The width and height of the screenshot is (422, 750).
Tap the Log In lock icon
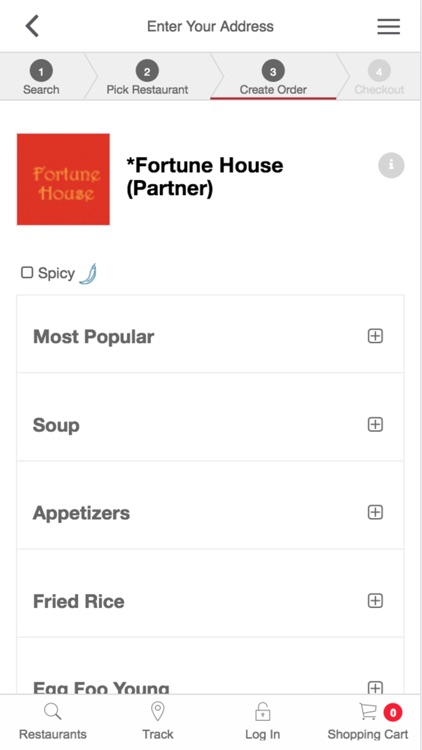263,712
